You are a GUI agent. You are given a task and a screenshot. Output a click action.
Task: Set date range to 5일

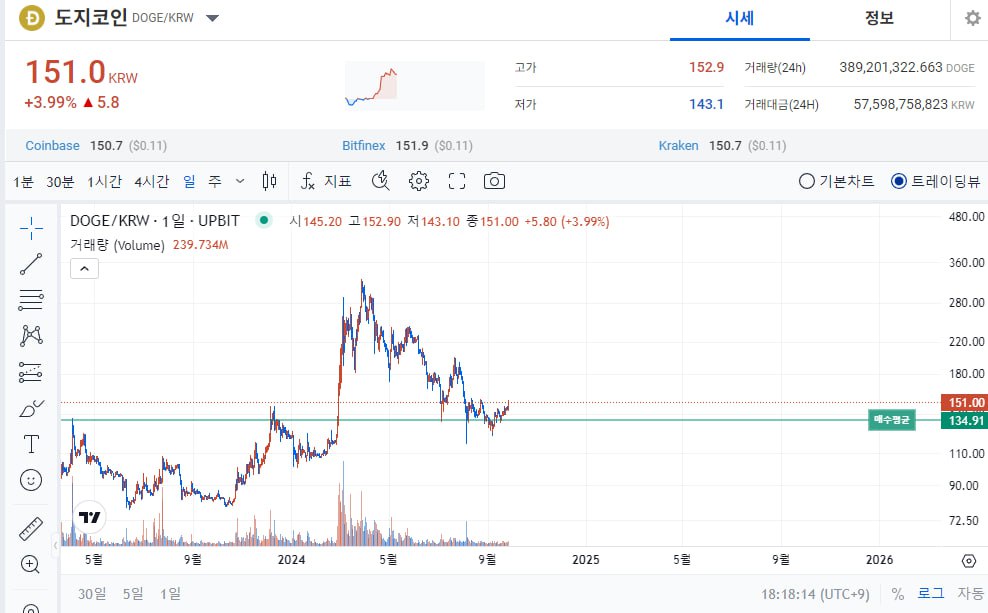coord(133,593)
